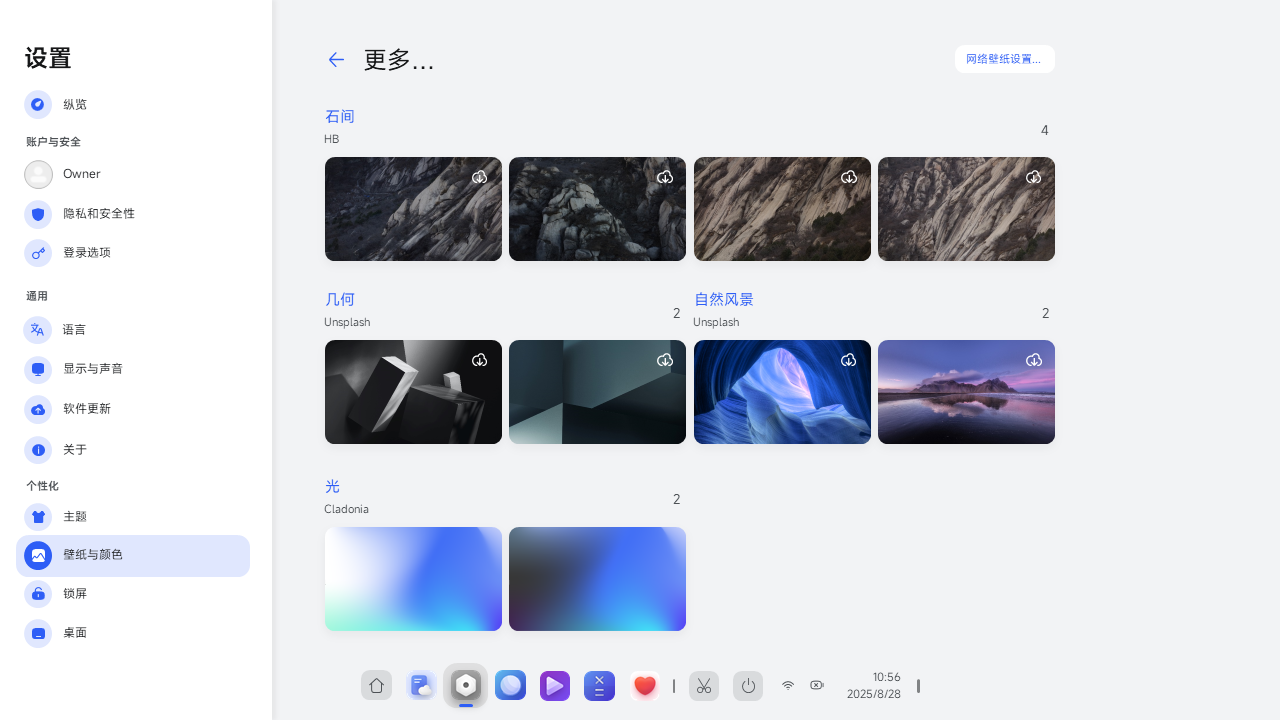The image size is (1280, 720).
Task: Download third 石间 wallpaper via cloud icon
Action: 849,177
